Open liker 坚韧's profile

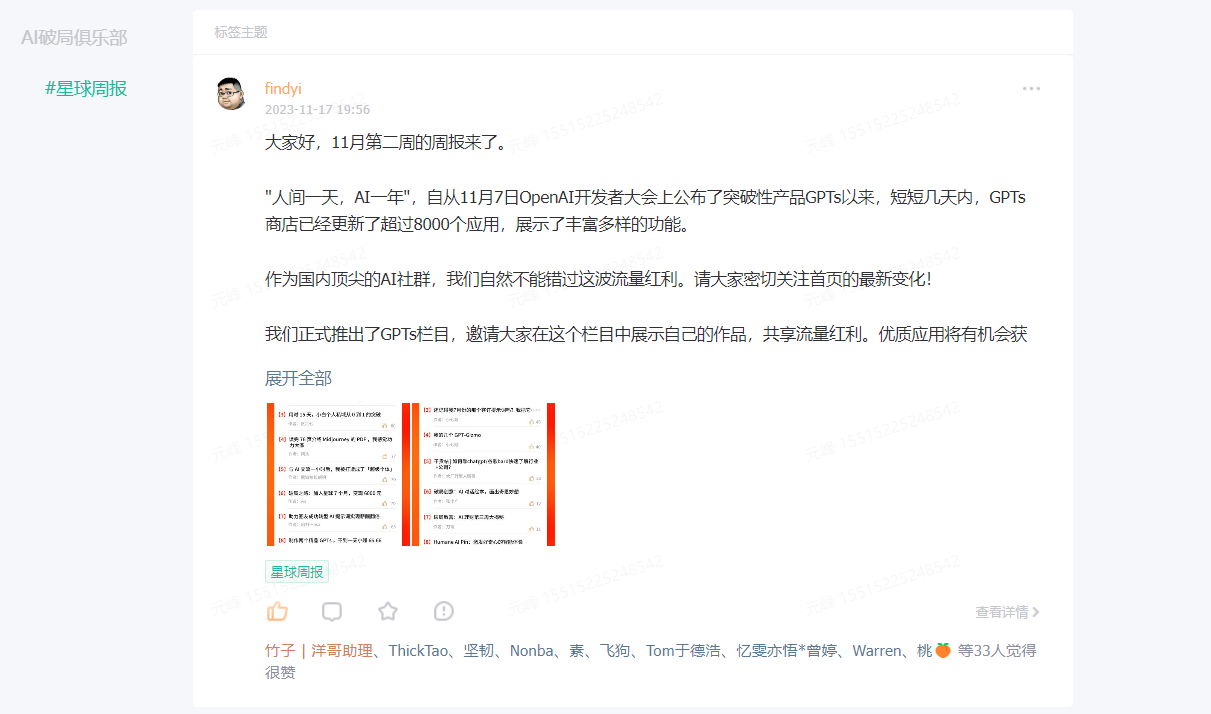coord(479,650)
